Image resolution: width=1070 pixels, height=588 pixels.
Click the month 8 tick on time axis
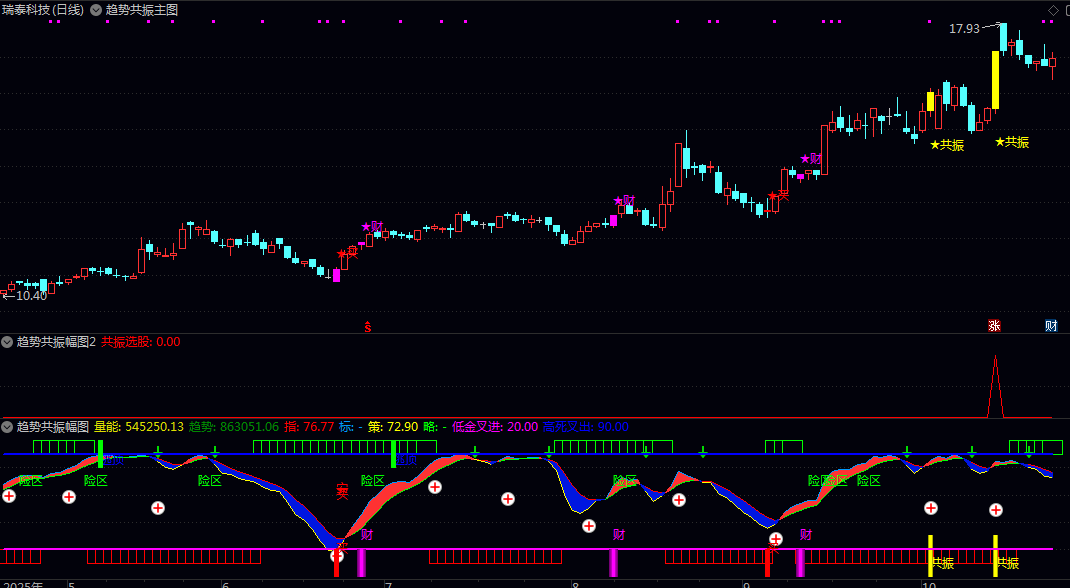click(575, 585)
